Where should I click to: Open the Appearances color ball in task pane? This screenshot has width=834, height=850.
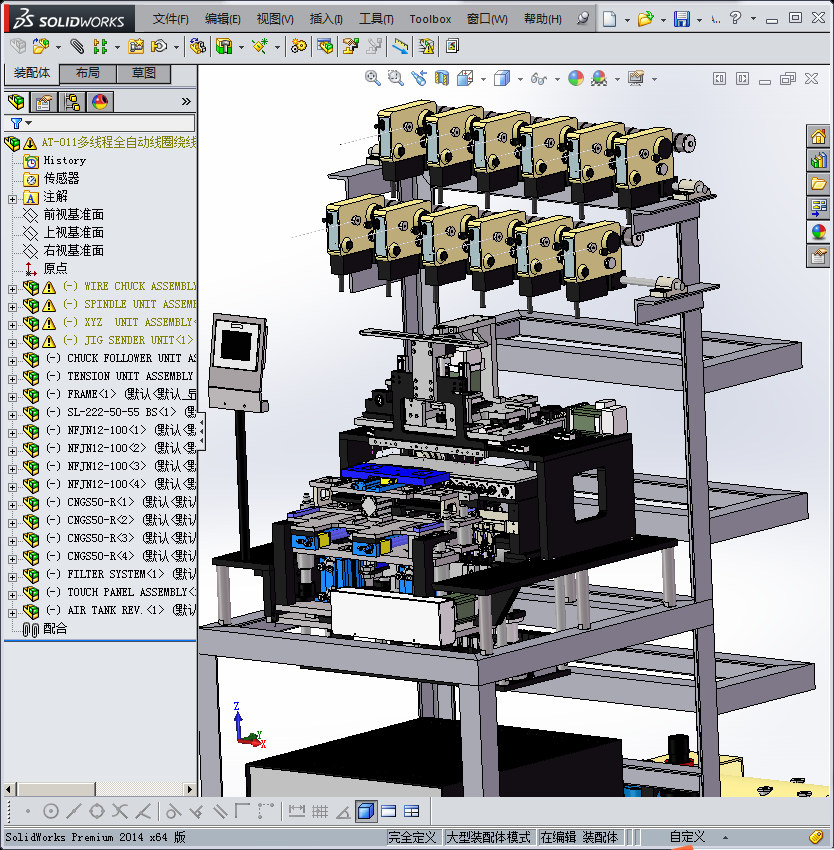[x=819, y=232]
